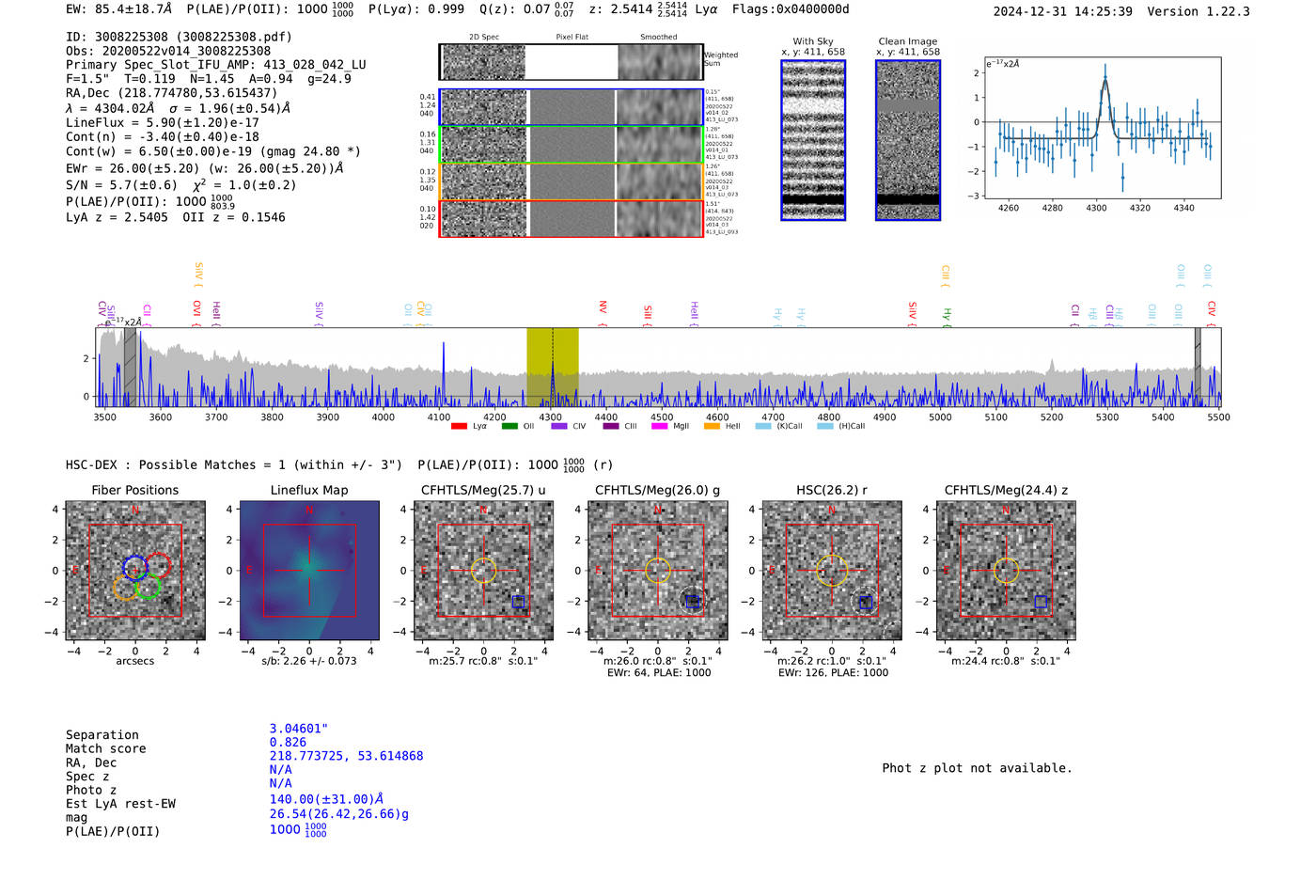Click the ID: 3008225308 header text

pos(179,37)
